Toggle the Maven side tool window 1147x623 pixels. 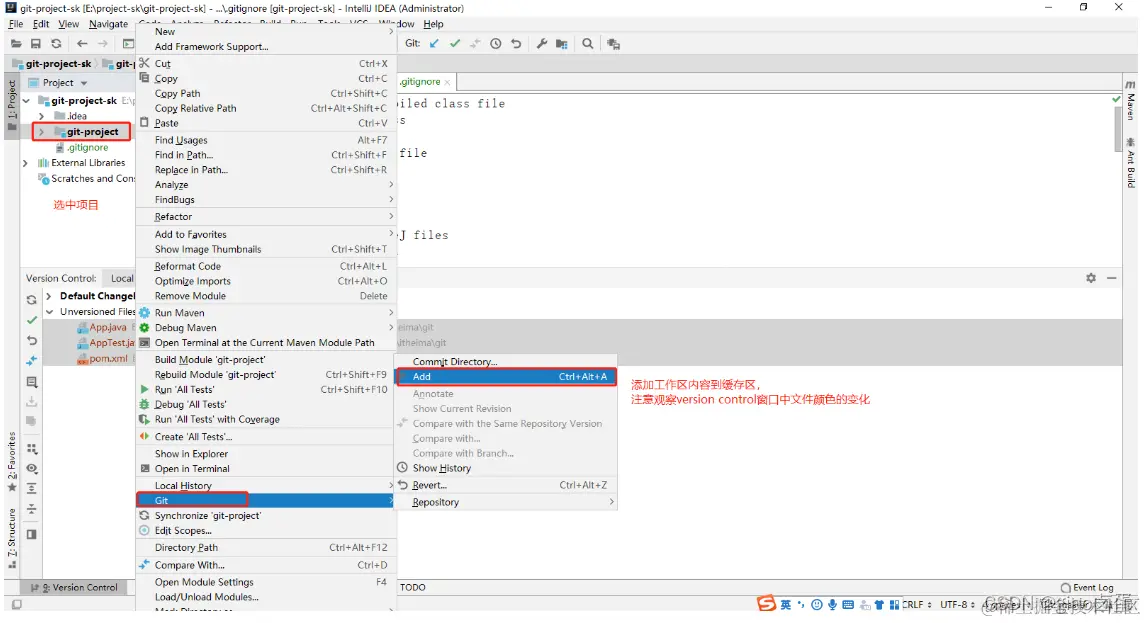click(x=1130, y=101)
